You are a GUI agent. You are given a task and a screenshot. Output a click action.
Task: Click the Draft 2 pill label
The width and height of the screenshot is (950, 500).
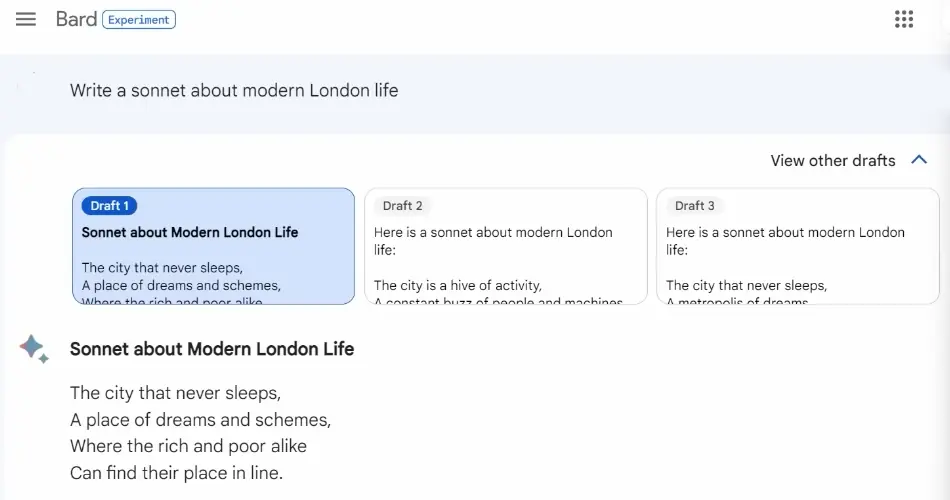pyautogui.click(x=402, y=206)
